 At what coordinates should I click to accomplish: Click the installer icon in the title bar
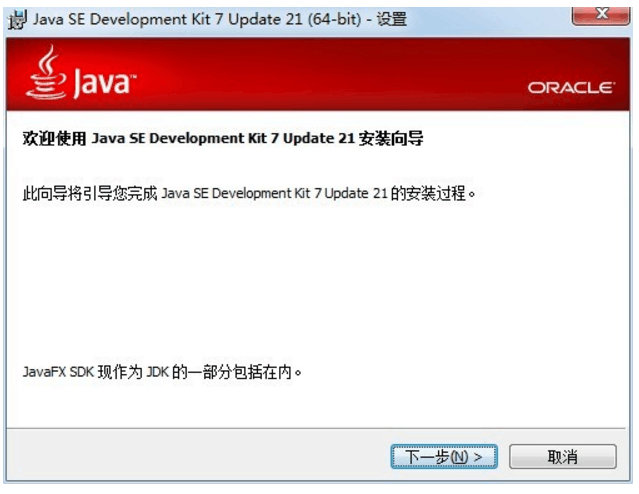click(17, 20)
